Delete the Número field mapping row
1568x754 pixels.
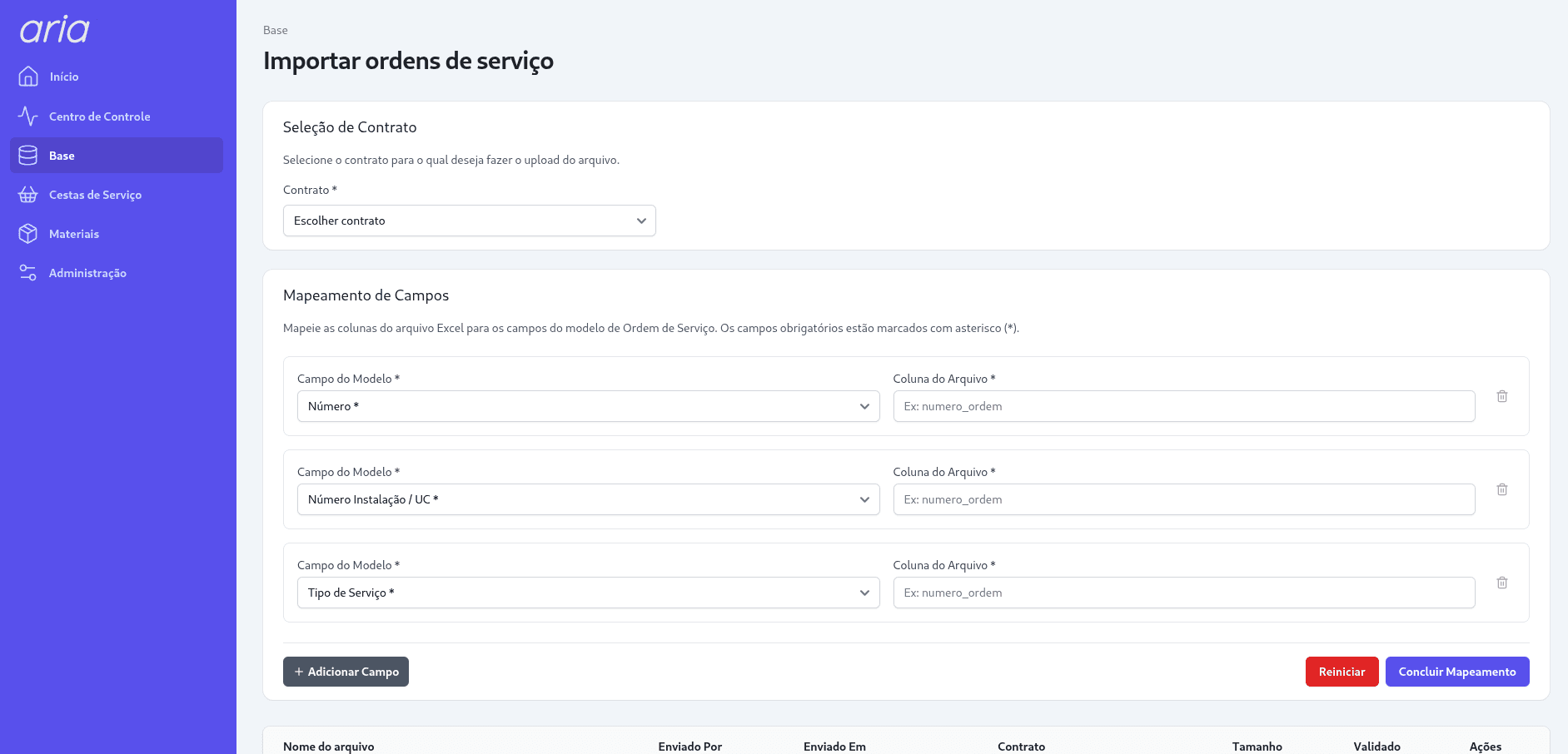pyautogui.click(x=1501, y=396)
